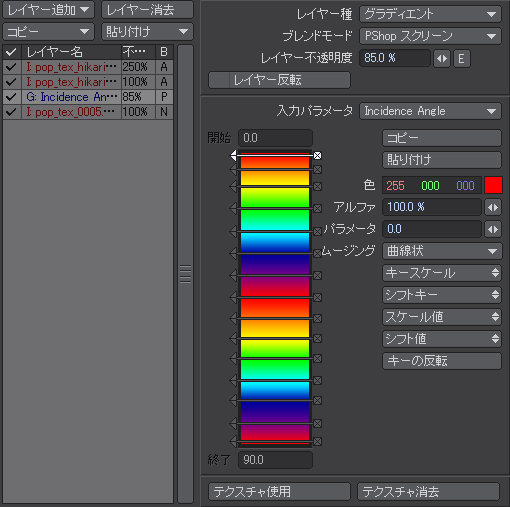Select the second gradient key arrow handle
Image resolution: width=510 pixels, height=507 pixels.
pyautogui.click(x=233, y=170)
